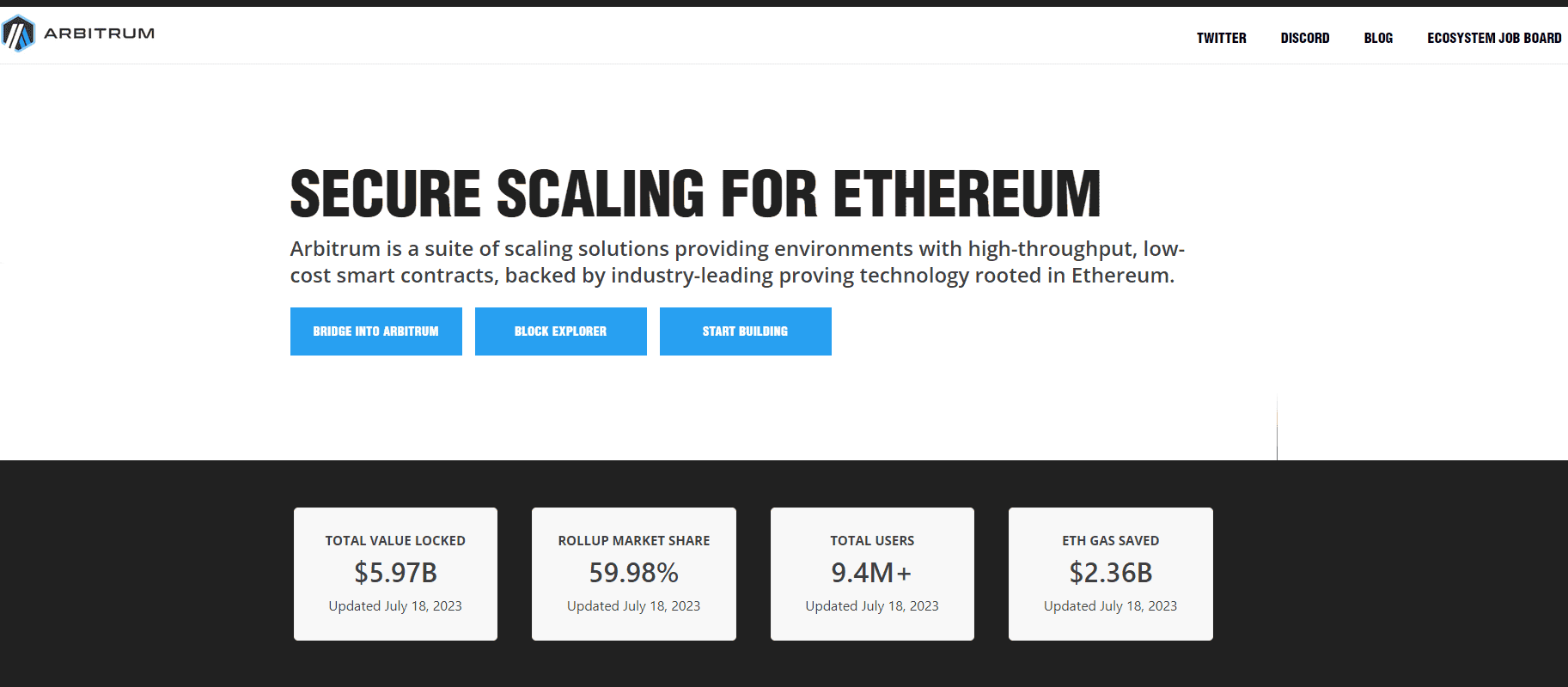This screenshot has width=1568, height=687.
Task: Click the $5.97B value figure
Action: point(395,573)
